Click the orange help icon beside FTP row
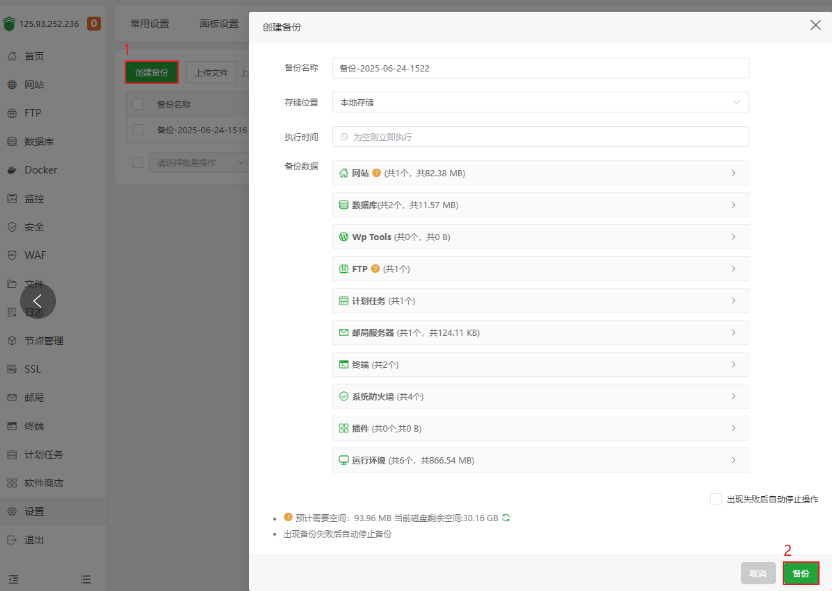Screen dimensions: 832x591 tap(375, 269)
